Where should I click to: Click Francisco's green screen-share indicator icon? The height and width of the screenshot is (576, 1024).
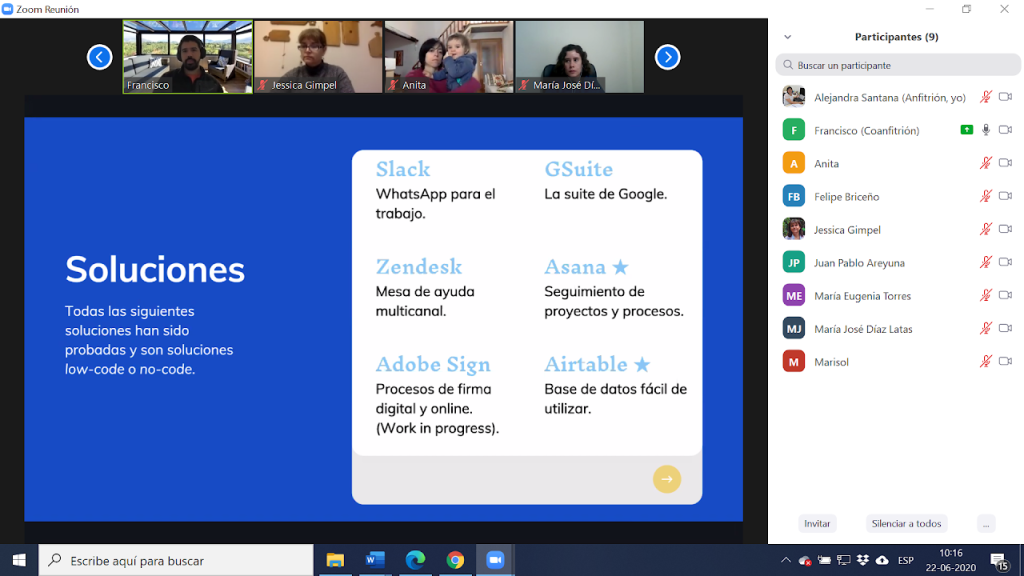[966, 130]
